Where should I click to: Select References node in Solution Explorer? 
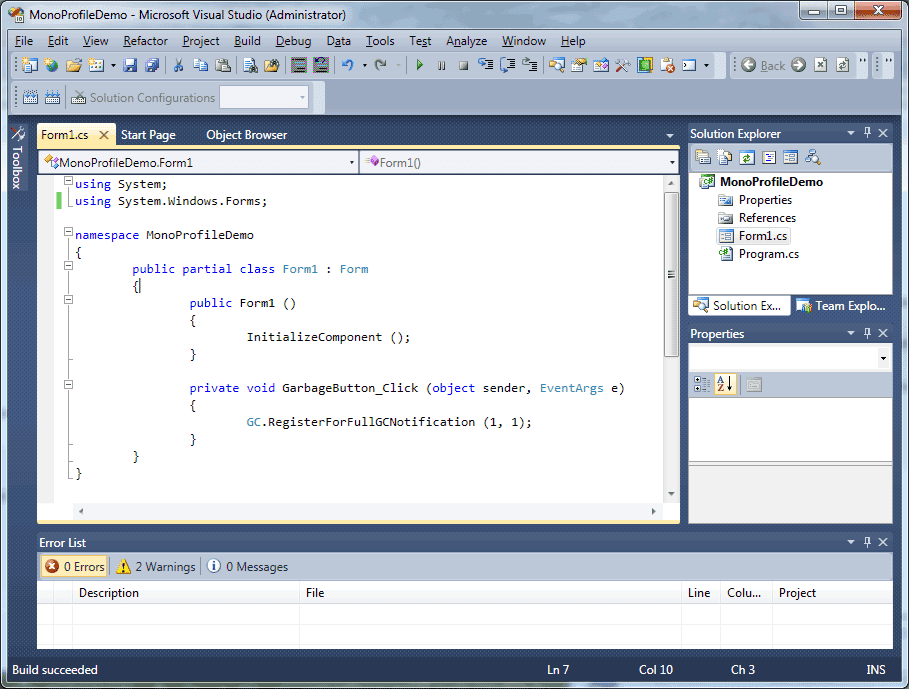click(767, 218)
